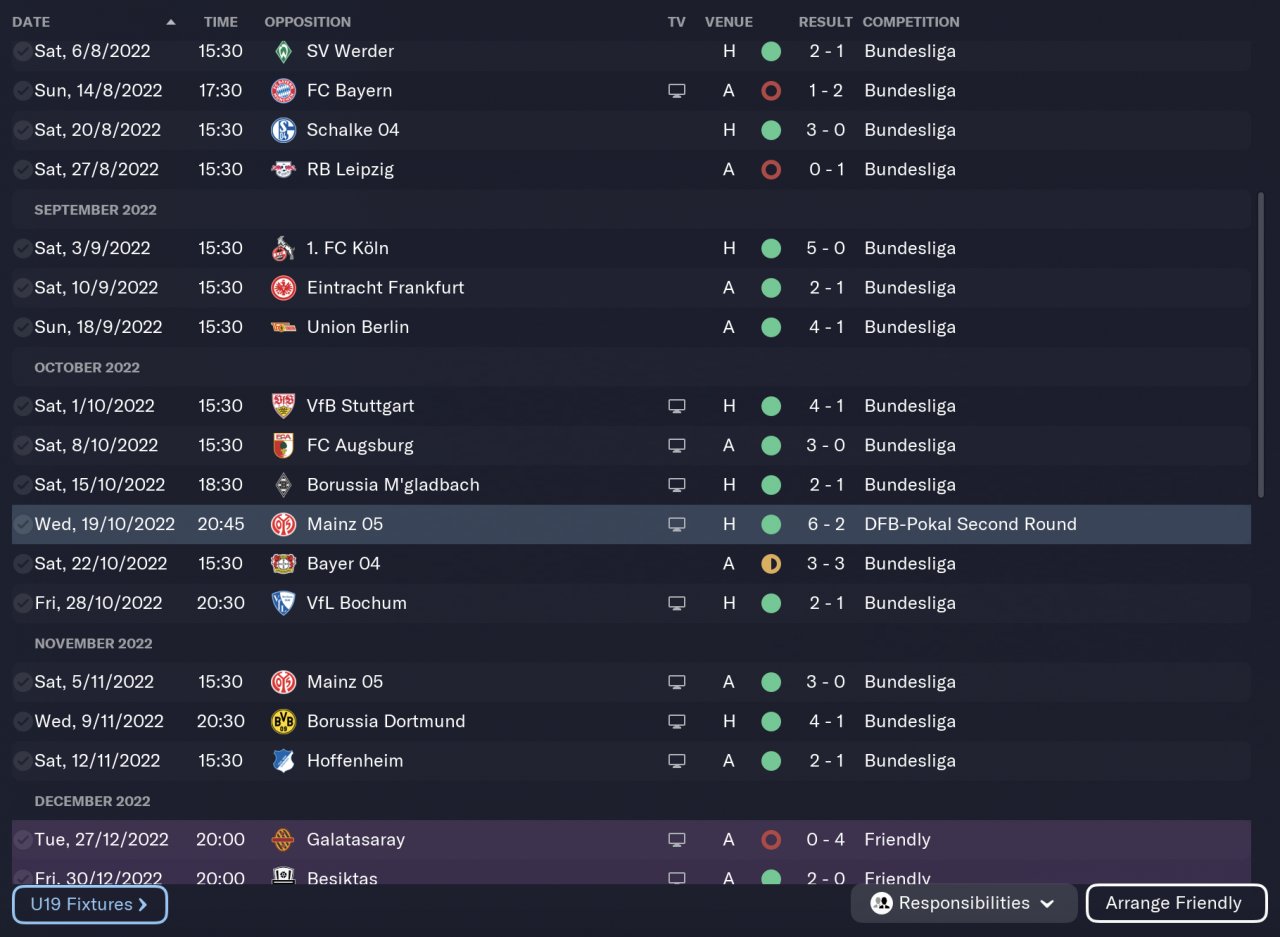
Task: Toggle the check mark beside Hoffenheim fixture
Action: [x=22, y=761]
